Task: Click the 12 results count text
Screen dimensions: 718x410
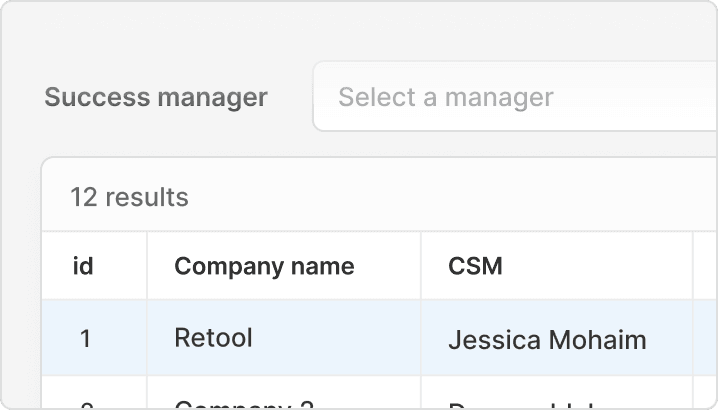Action: [x=129, y=197]
